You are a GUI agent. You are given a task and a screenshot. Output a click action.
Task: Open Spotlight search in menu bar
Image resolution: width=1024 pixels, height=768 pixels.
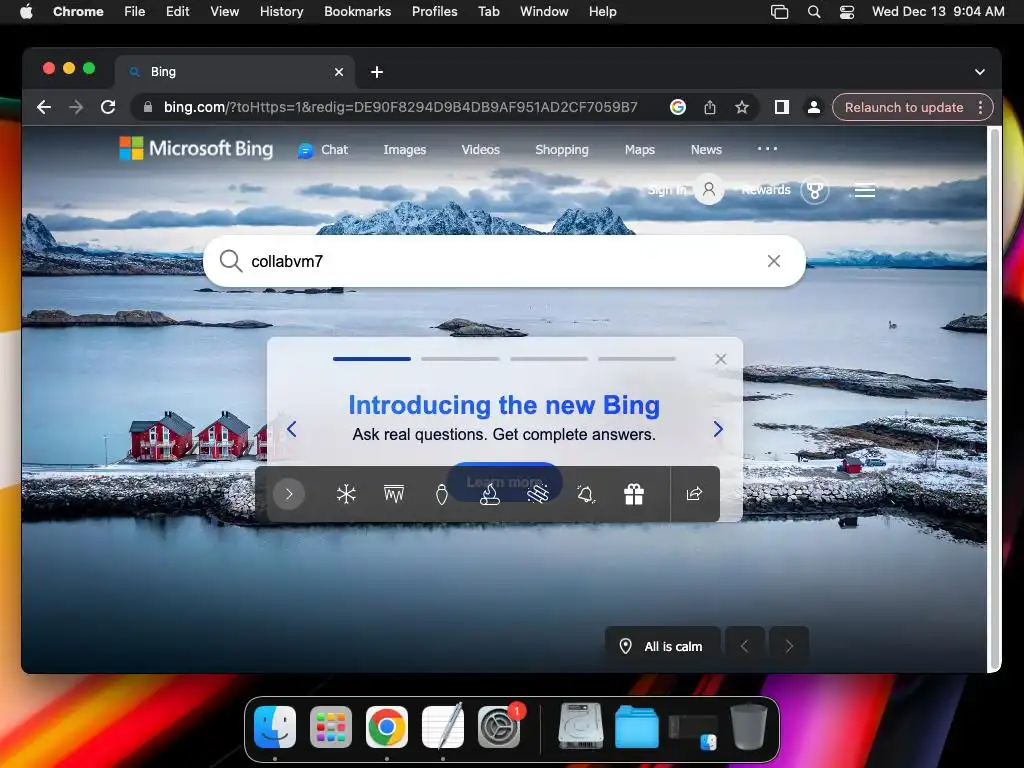tap(814, 12)
